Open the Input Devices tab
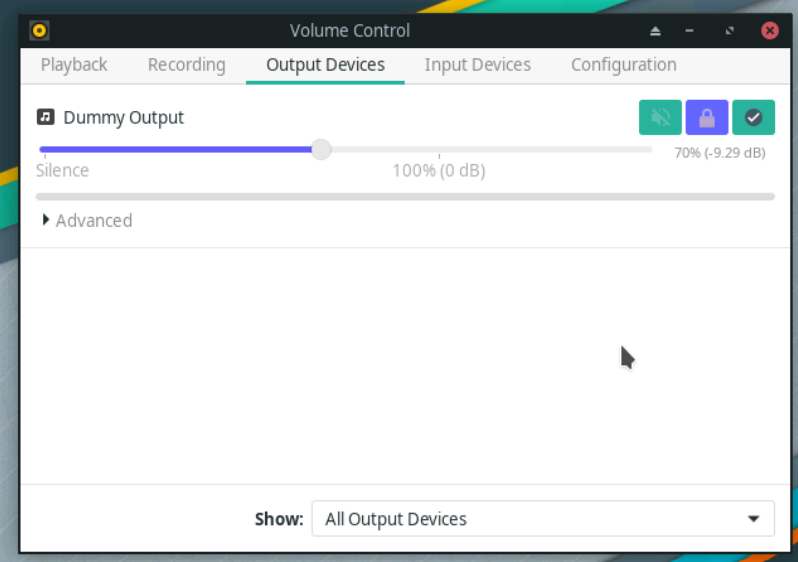798x562 pixels. coord(477,65)
